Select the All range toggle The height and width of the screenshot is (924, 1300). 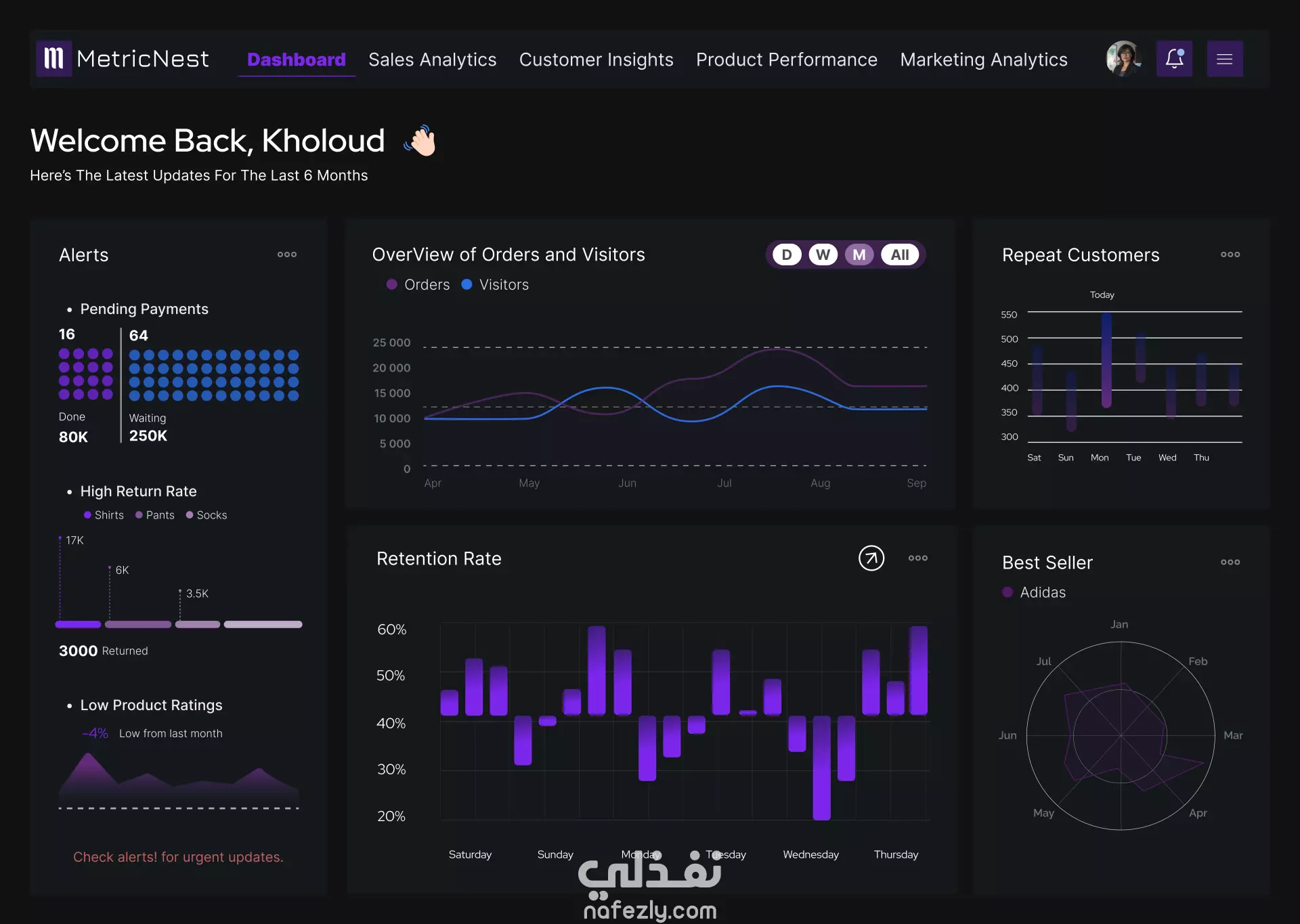[x=900, y=255]
